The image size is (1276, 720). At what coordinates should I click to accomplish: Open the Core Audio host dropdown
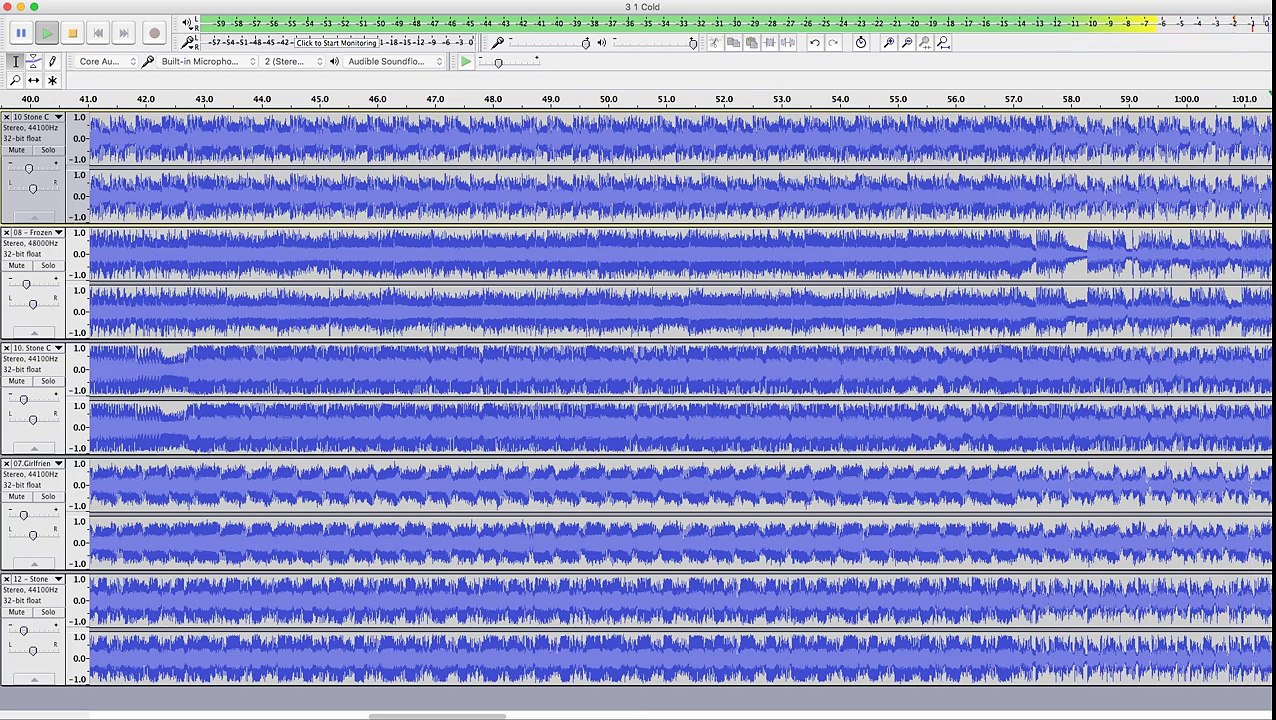[x=105, y=62]
